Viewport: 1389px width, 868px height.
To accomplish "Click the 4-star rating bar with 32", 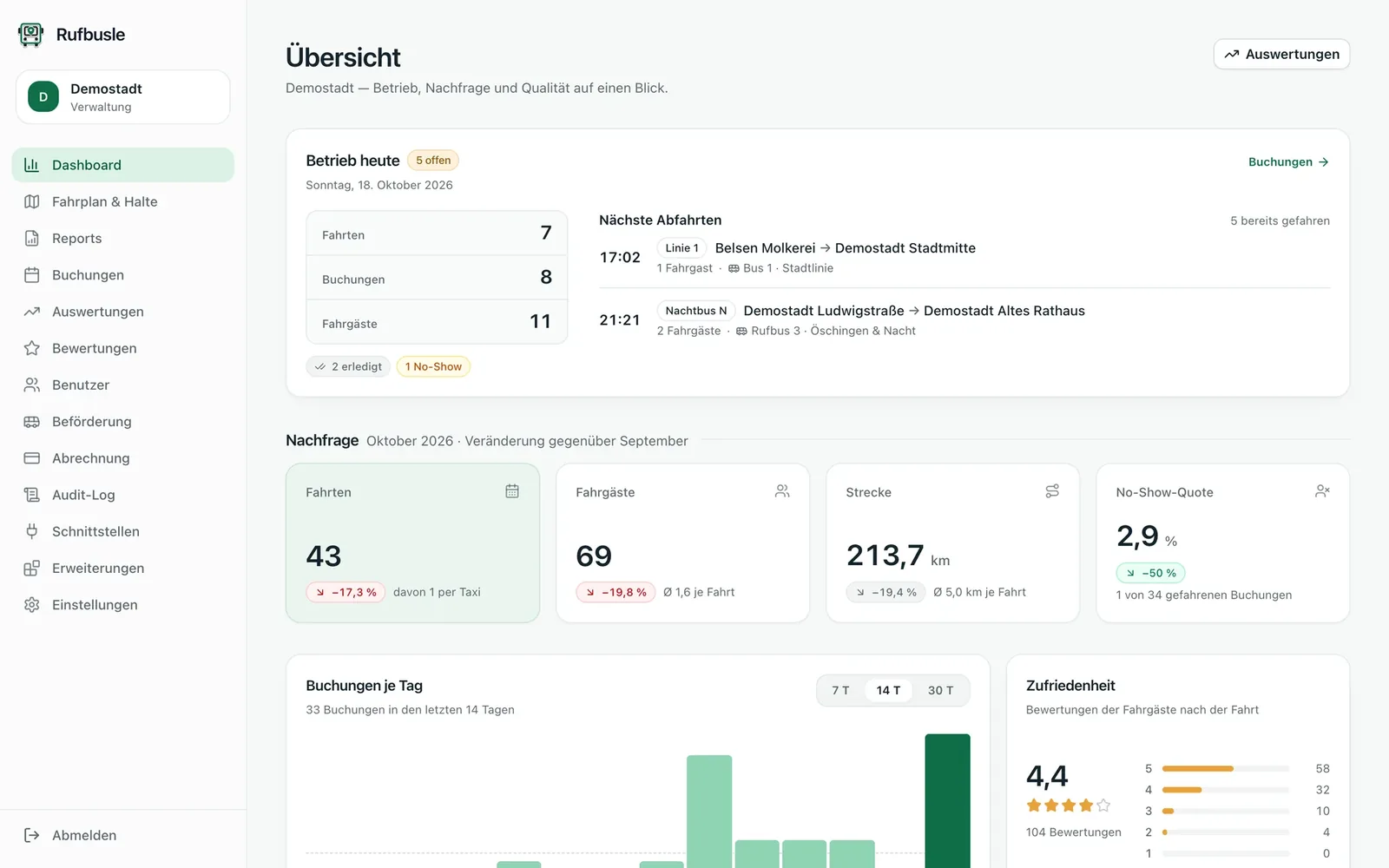I will (1226, 790).
